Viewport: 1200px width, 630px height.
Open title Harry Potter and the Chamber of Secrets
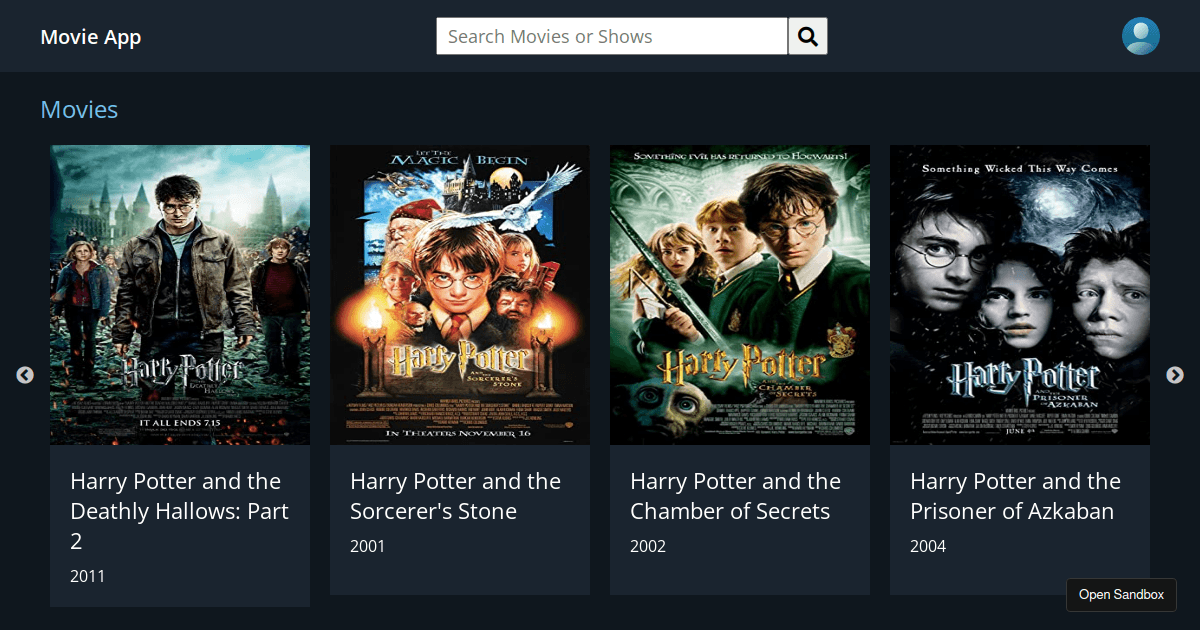click(x=735, y=496)
